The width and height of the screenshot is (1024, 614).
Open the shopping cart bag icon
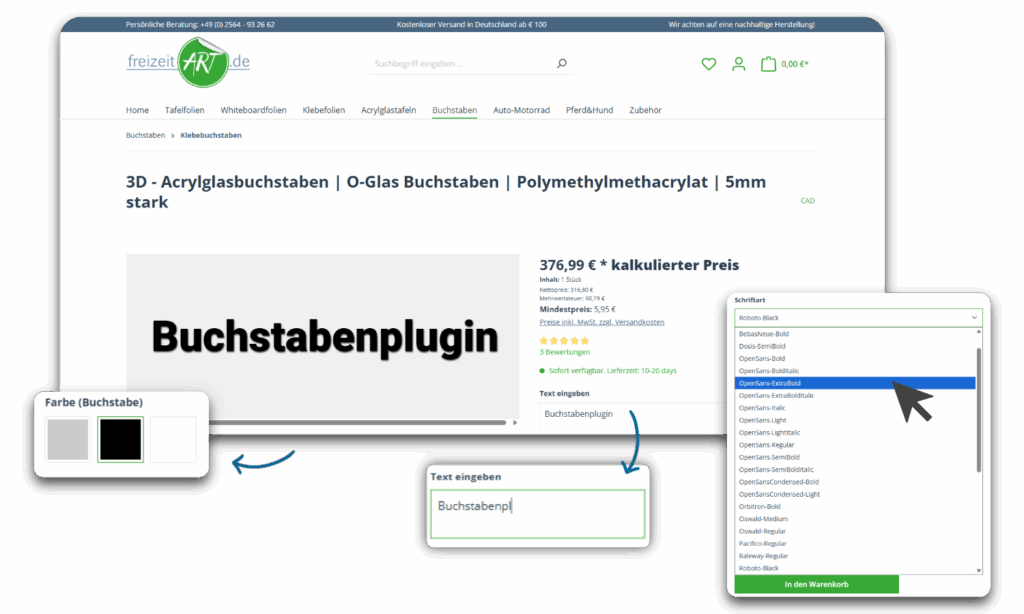[x=768, y=63]
